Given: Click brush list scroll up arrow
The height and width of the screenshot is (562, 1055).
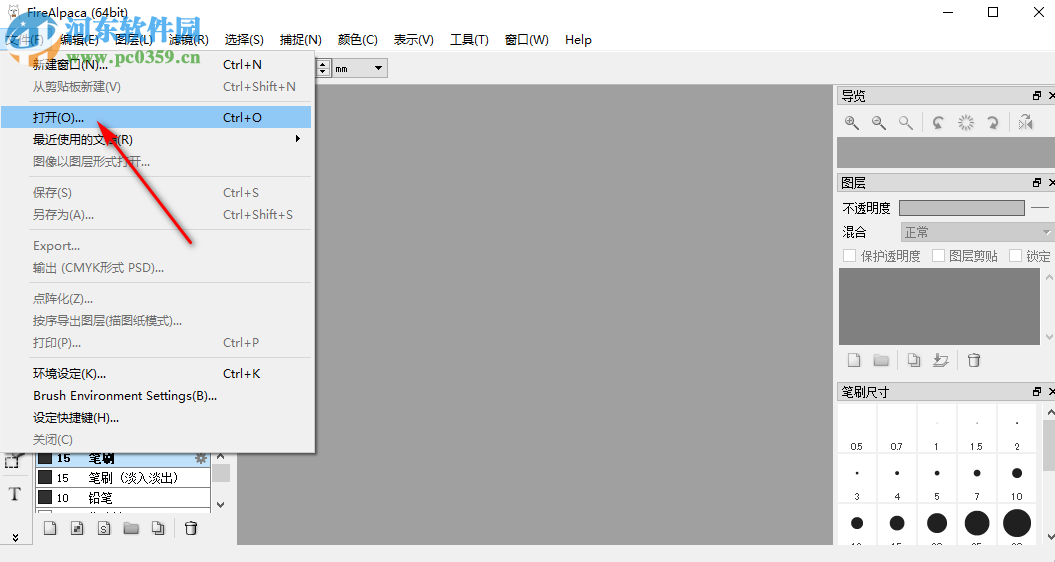Looking at the screenshot, I should point(221,457).
